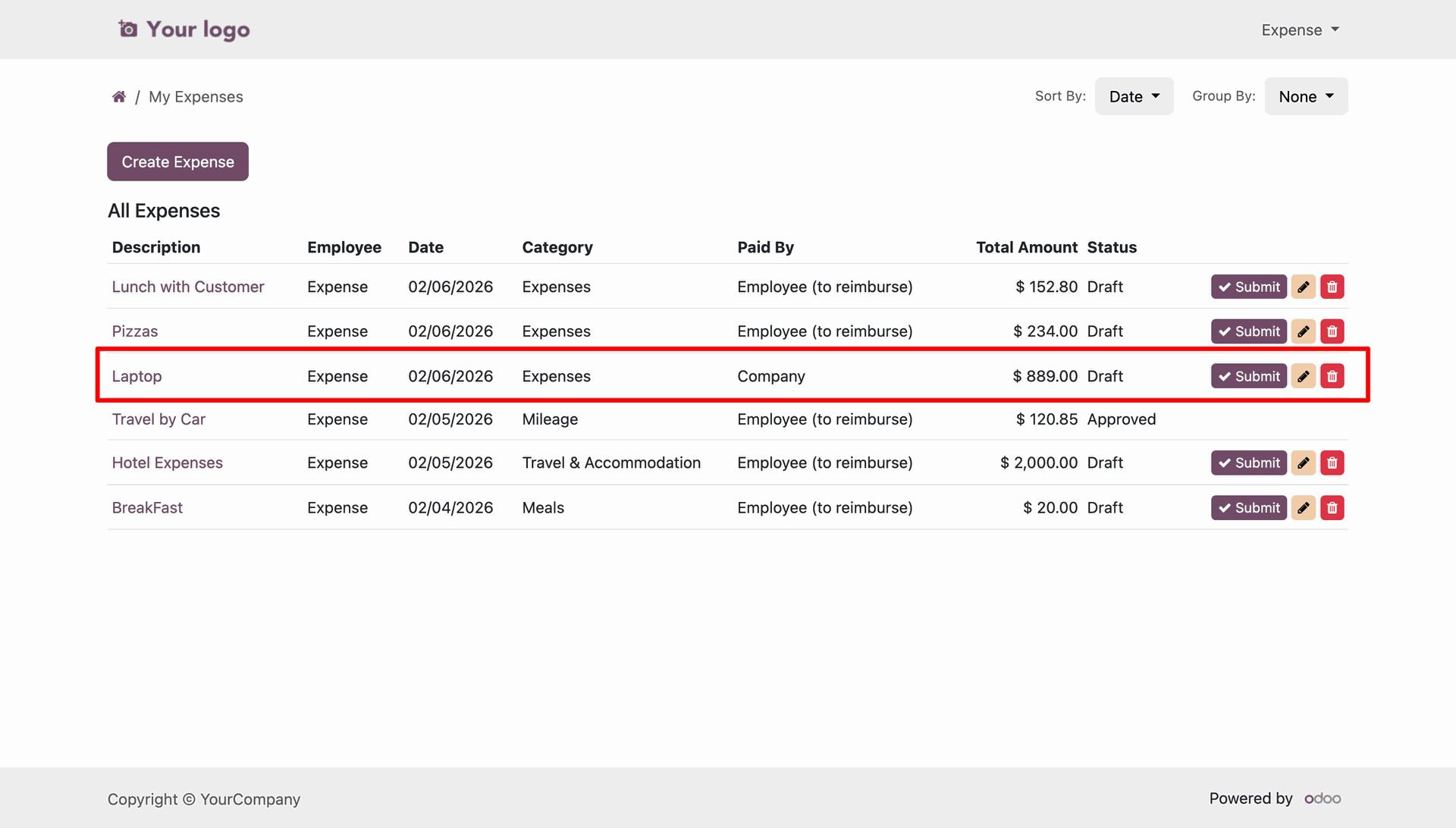Open the Sort By Date dropdown
The image size is (1456, 828).
(x=1134, y=96)
